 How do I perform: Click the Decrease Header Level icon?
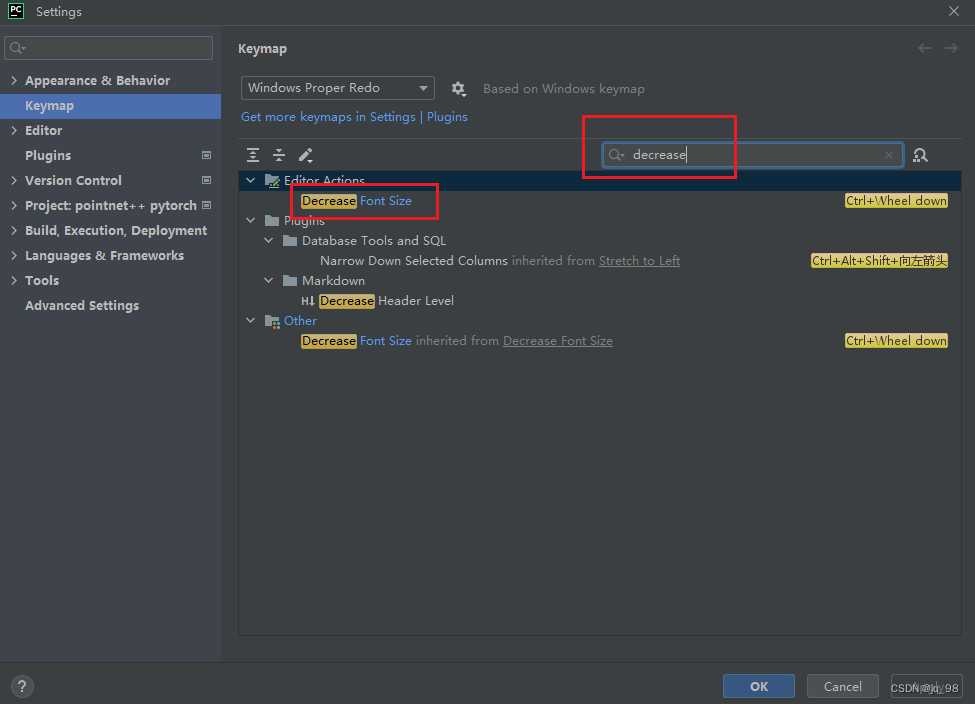coord(308,301)
